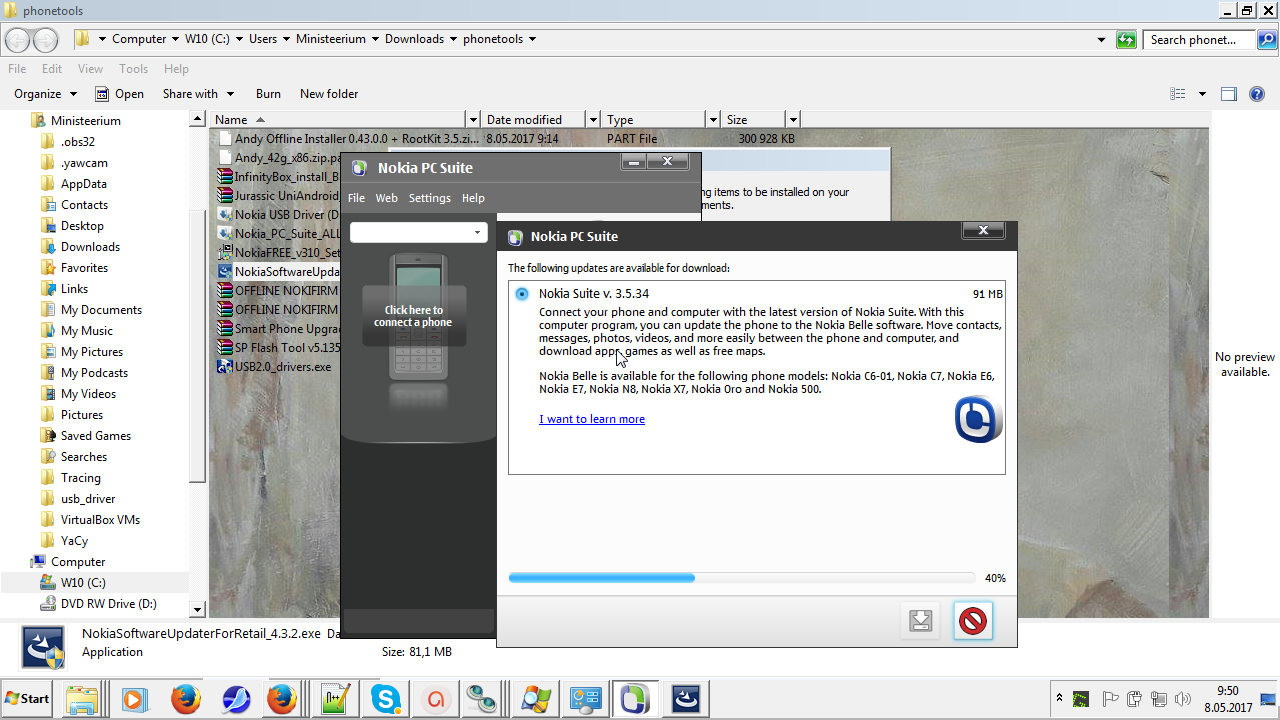Change the view with the Explorer view icon
This screenshot has width=1280, height=720.
(1178, 94)
